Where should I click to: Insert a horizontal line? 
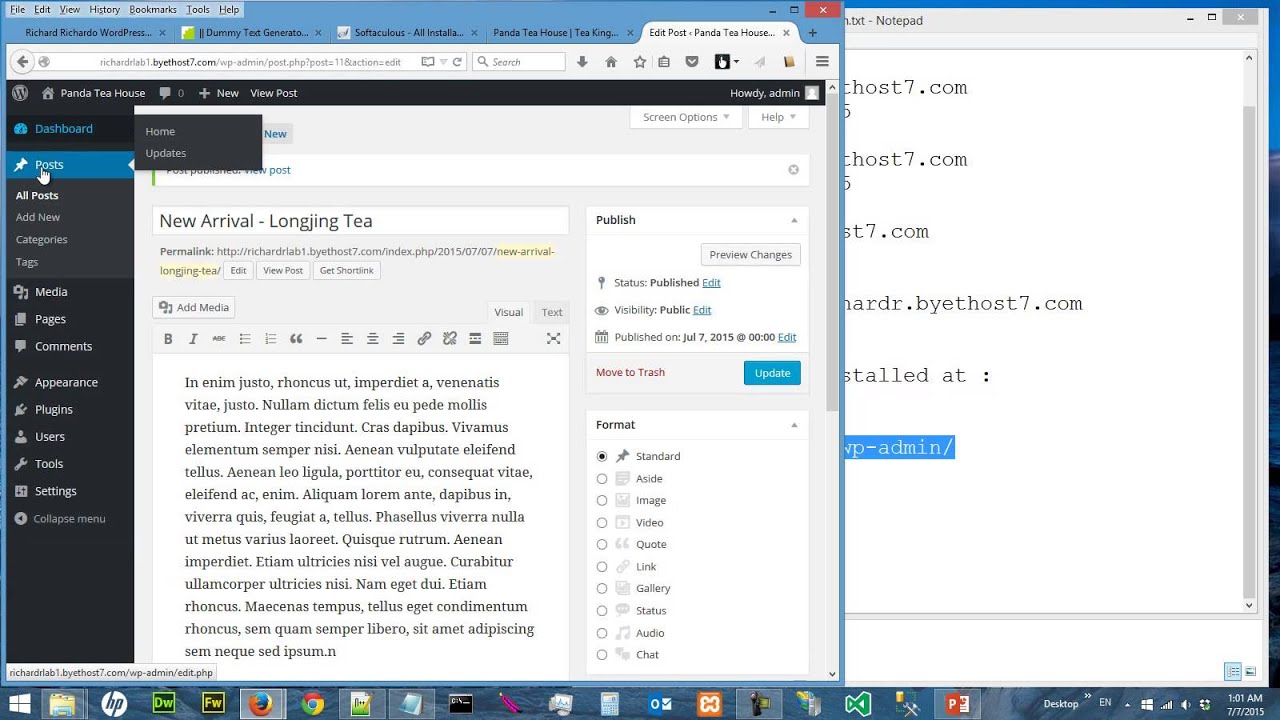pos(321,339)
